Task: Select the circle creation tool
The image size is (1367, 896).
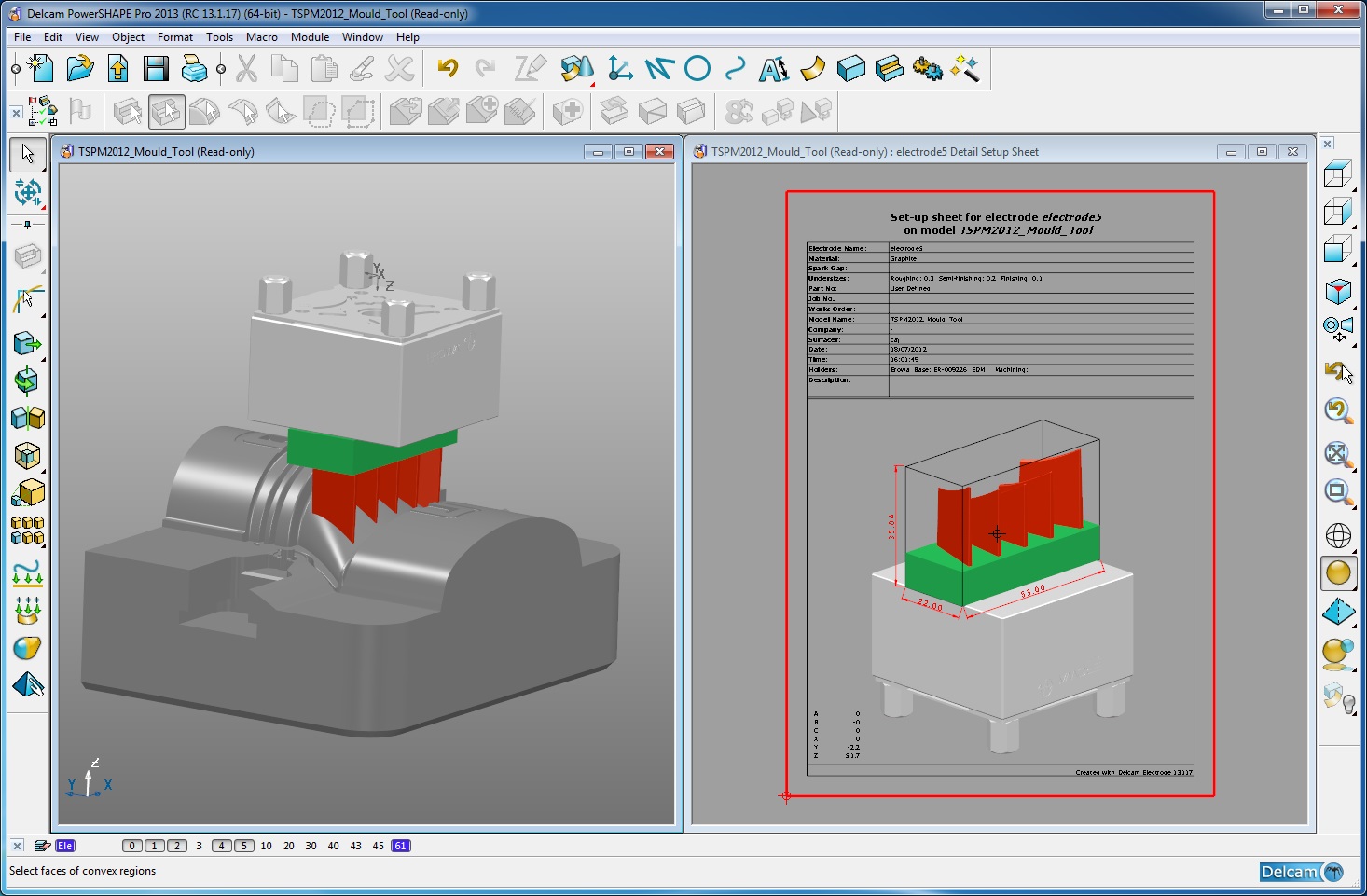Action: [696, 68]
